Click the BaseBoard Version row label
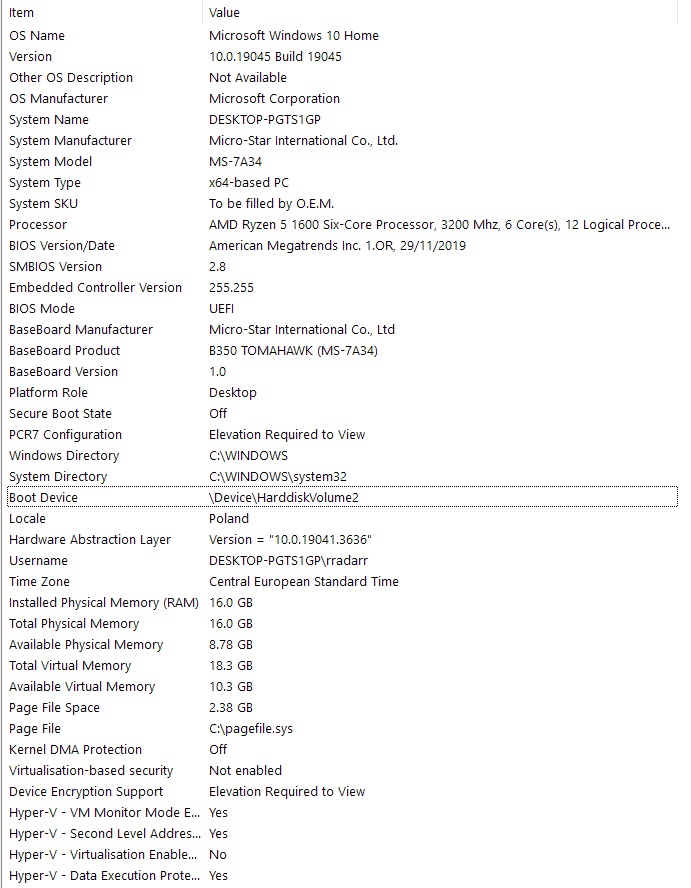This screenshot has height=888, width=691. (x=63, y=372)
